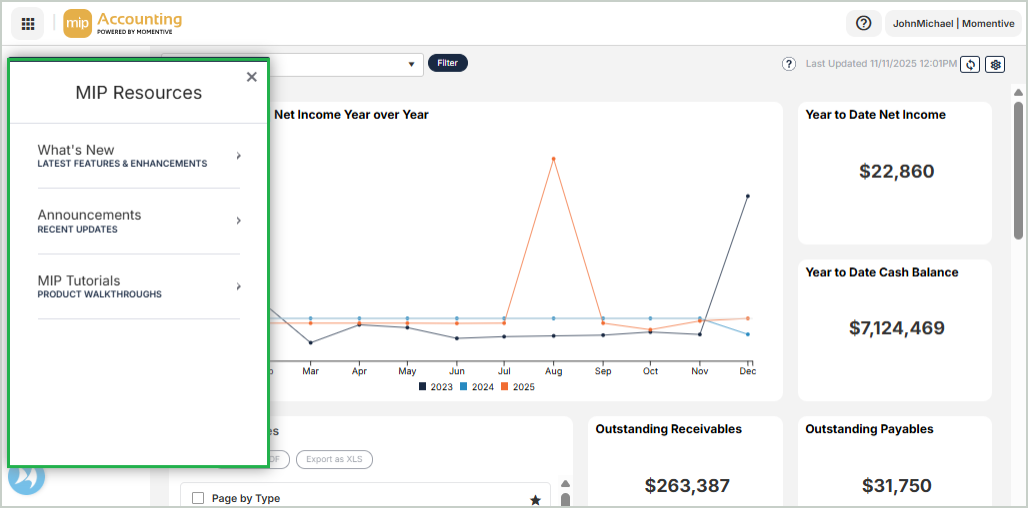Open the JohnMichael | Momentive user menu
The width and height of the screenshot is (1028, 508).
(x=952, y=24)
